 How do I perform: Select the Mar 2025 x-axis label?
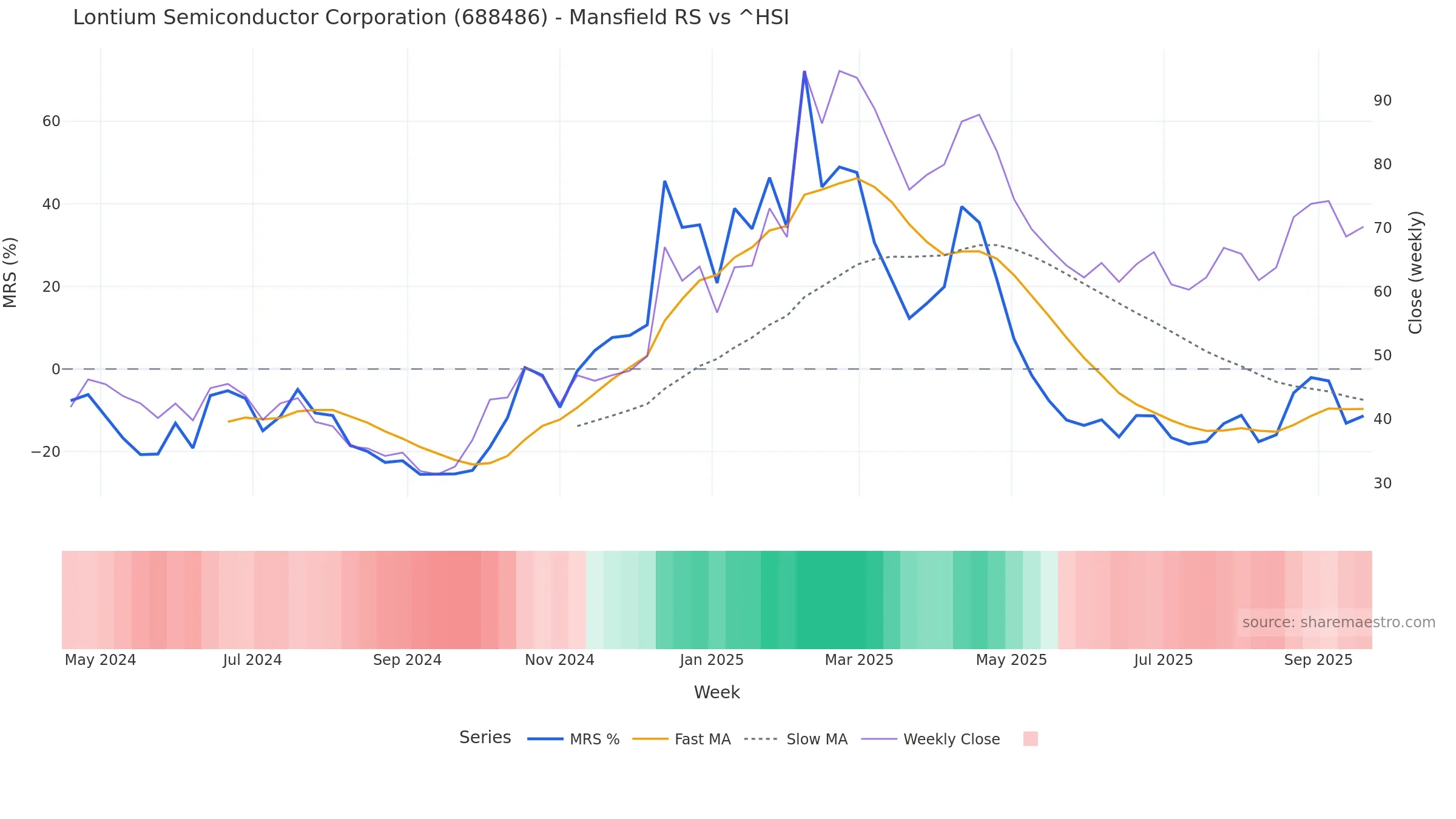pyautogui.click(x=859, y=660)
